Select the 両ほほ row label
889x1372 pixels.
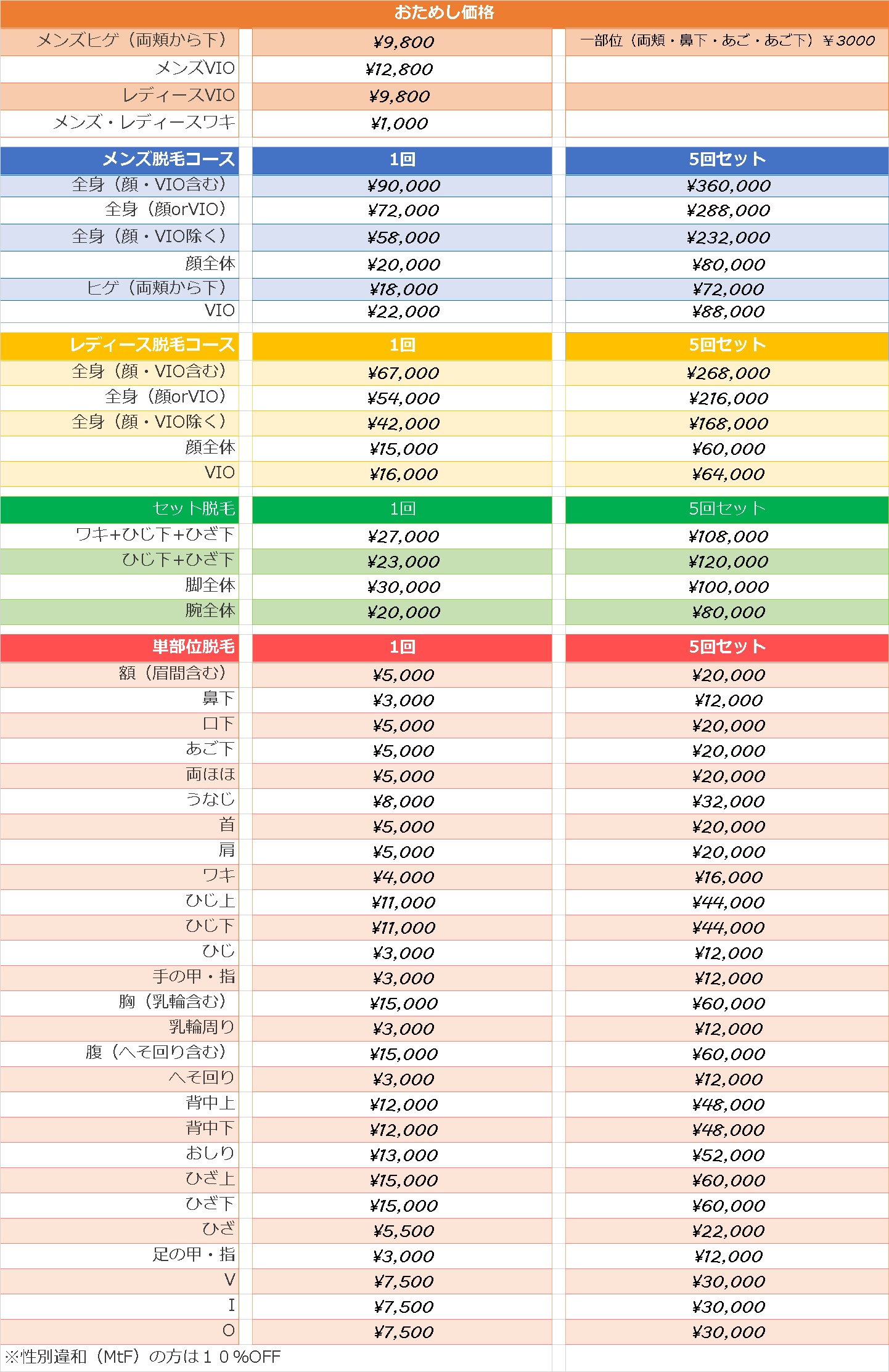[210, 774]
